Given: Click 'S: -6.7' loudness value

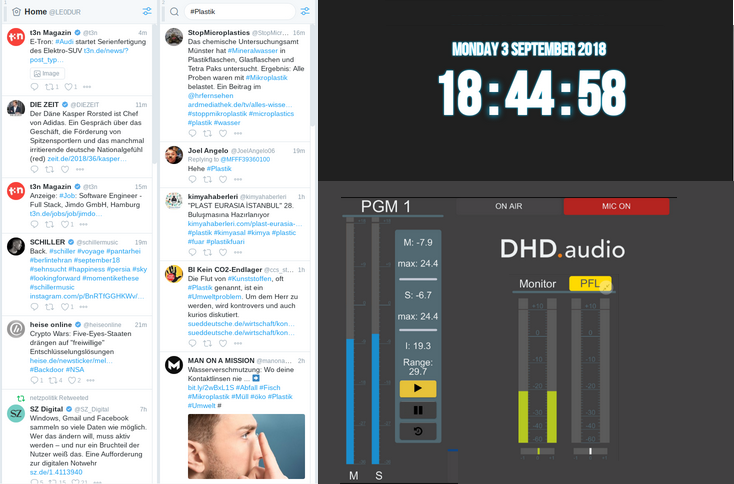Looking at the screenshot, I should tap(418, 295).
